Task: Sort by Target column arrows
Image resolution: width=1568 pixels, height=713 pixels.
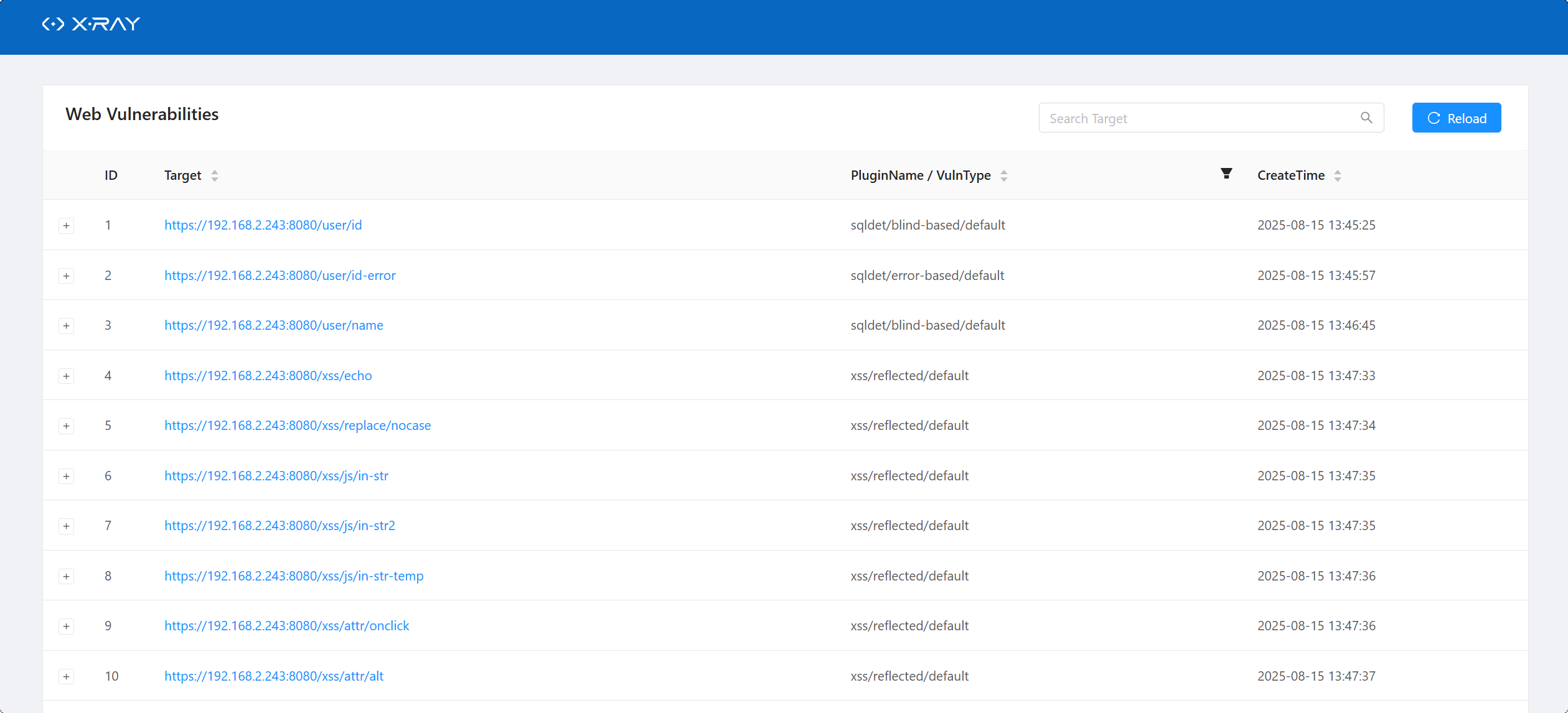Action: tap(215, 176)
